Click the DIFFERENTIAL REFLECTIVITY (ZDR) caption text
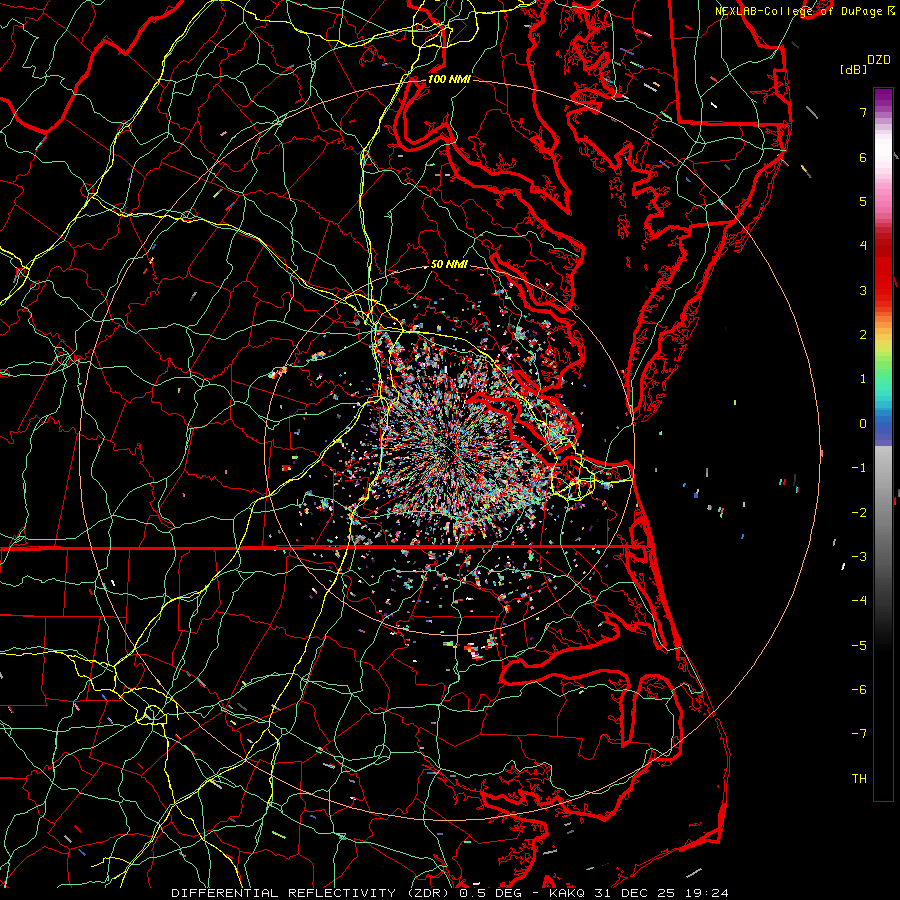The height and width of the screenshot is (900, 900). (312, 893)
